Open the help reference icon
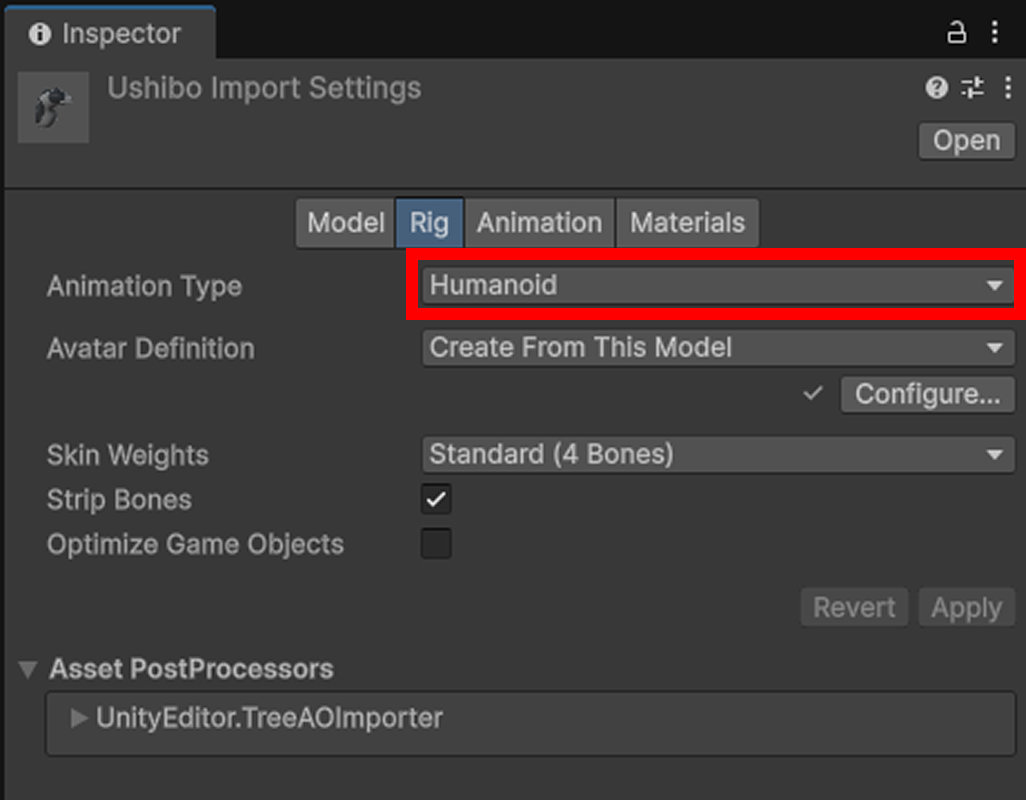Viewport: 1026px width, 800px height. (x=936, y=87)
